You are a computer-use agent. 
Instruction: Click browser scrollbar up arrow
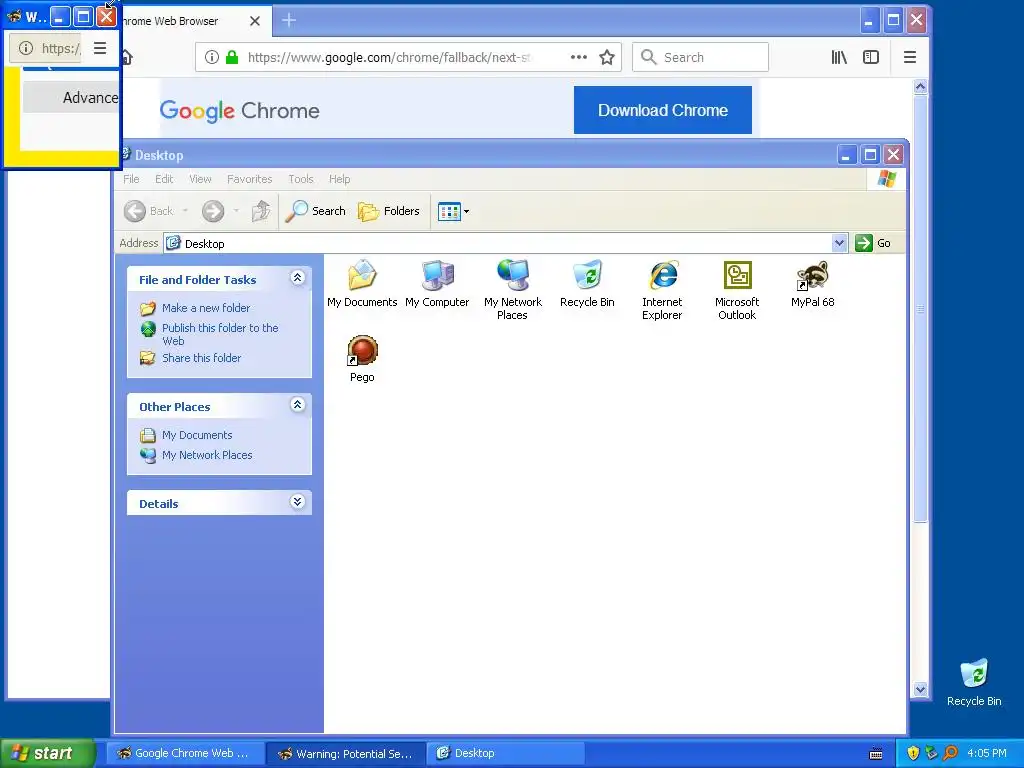click(x=920, y=86)
